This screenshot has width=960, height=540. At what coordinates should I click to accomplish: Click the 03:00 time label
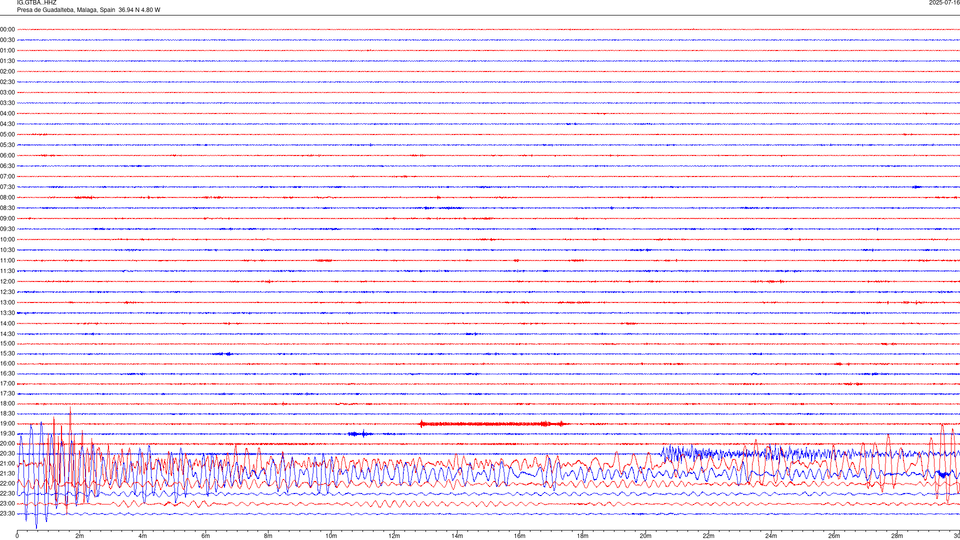pos(7,92)
